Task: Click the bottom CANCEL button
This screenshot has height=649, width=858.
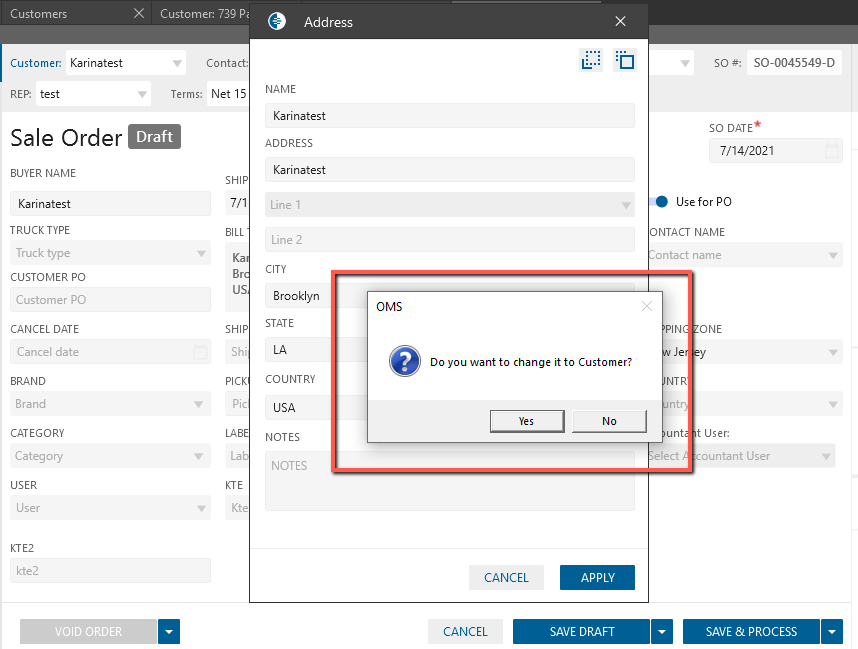Action: pos(465,631)
